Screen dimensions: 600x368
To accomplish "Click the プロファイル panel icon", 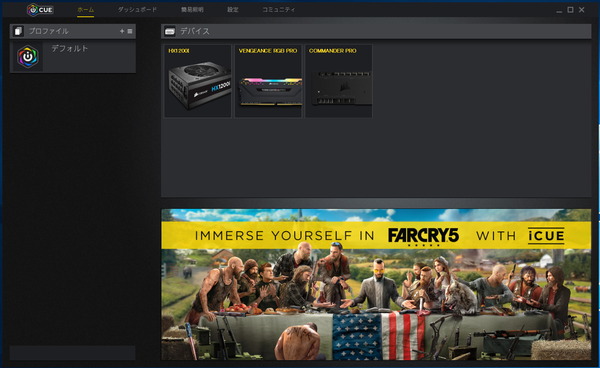I will [x=18, y=31].
